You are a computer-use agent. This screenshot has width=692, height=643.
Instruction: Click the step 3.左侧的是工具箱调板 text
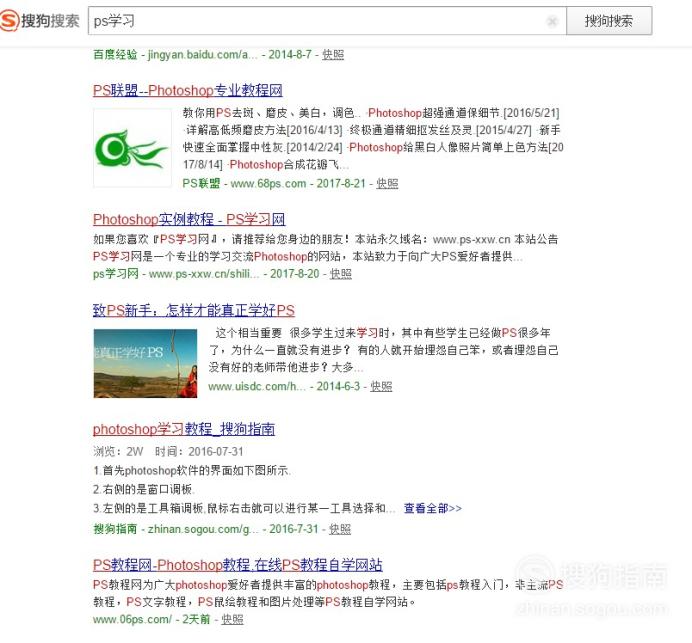[x=244, y=508]
